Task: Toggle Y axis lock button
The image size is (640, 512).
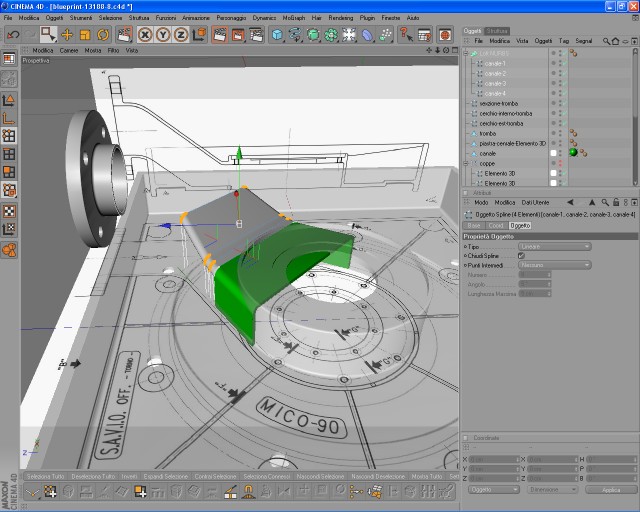Action: point(163,35)
